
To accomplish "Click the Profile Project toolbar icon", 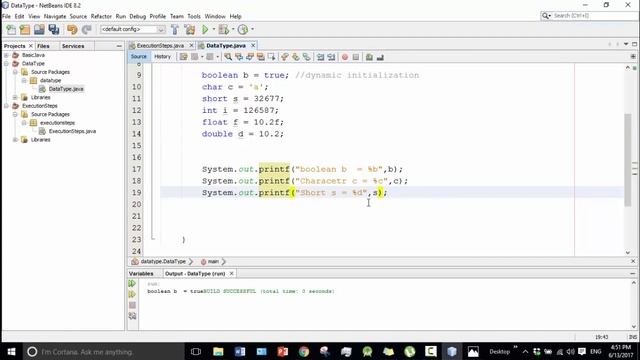I will click(243, 29).
